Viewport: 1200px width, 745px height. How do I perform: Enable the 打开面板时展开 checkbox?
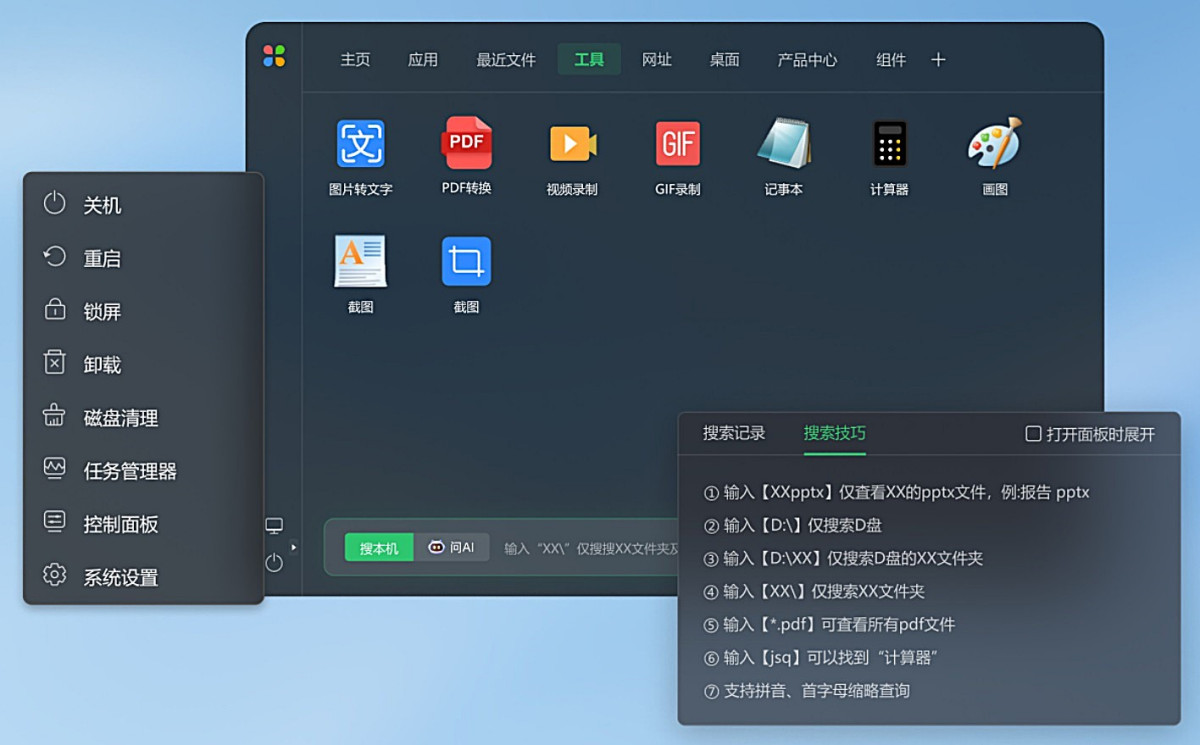1034,434
